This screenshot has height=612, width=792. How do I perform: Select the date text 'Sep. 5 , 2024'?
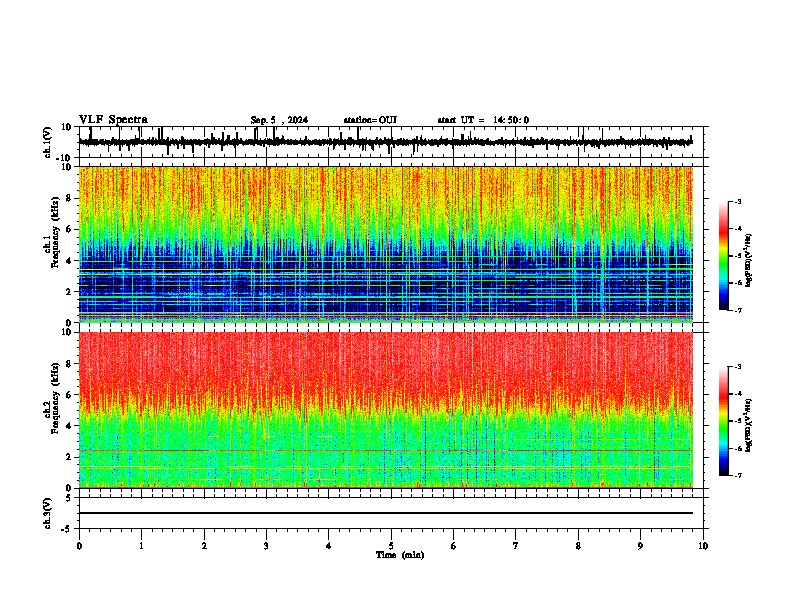click(279, 120)
